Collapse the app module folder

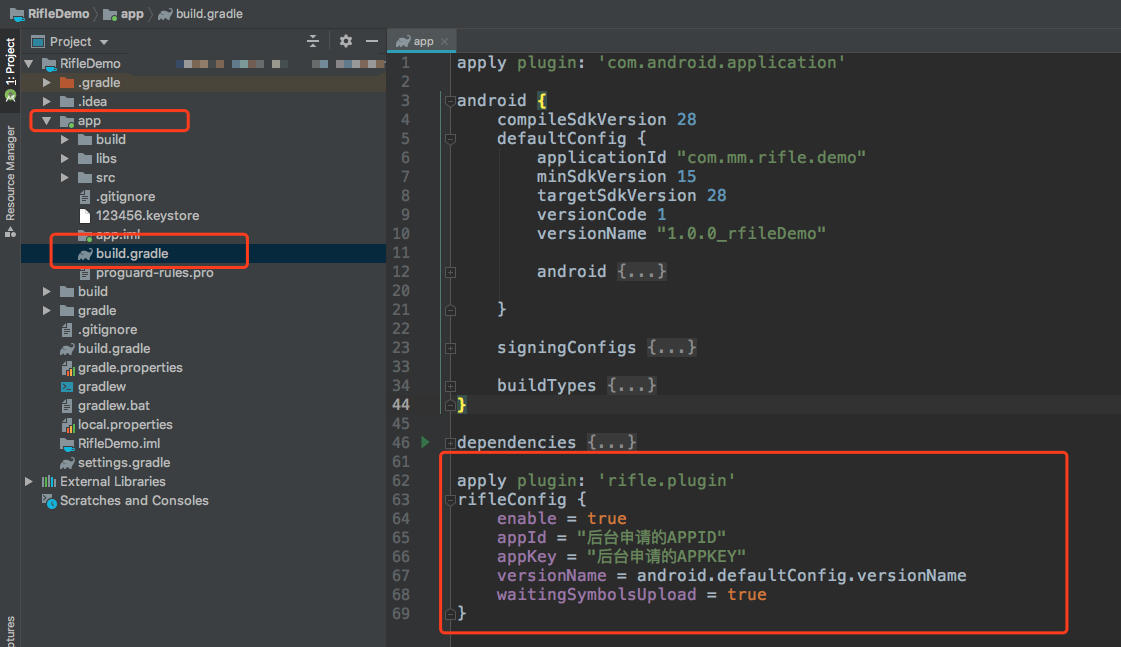[47, 121]
